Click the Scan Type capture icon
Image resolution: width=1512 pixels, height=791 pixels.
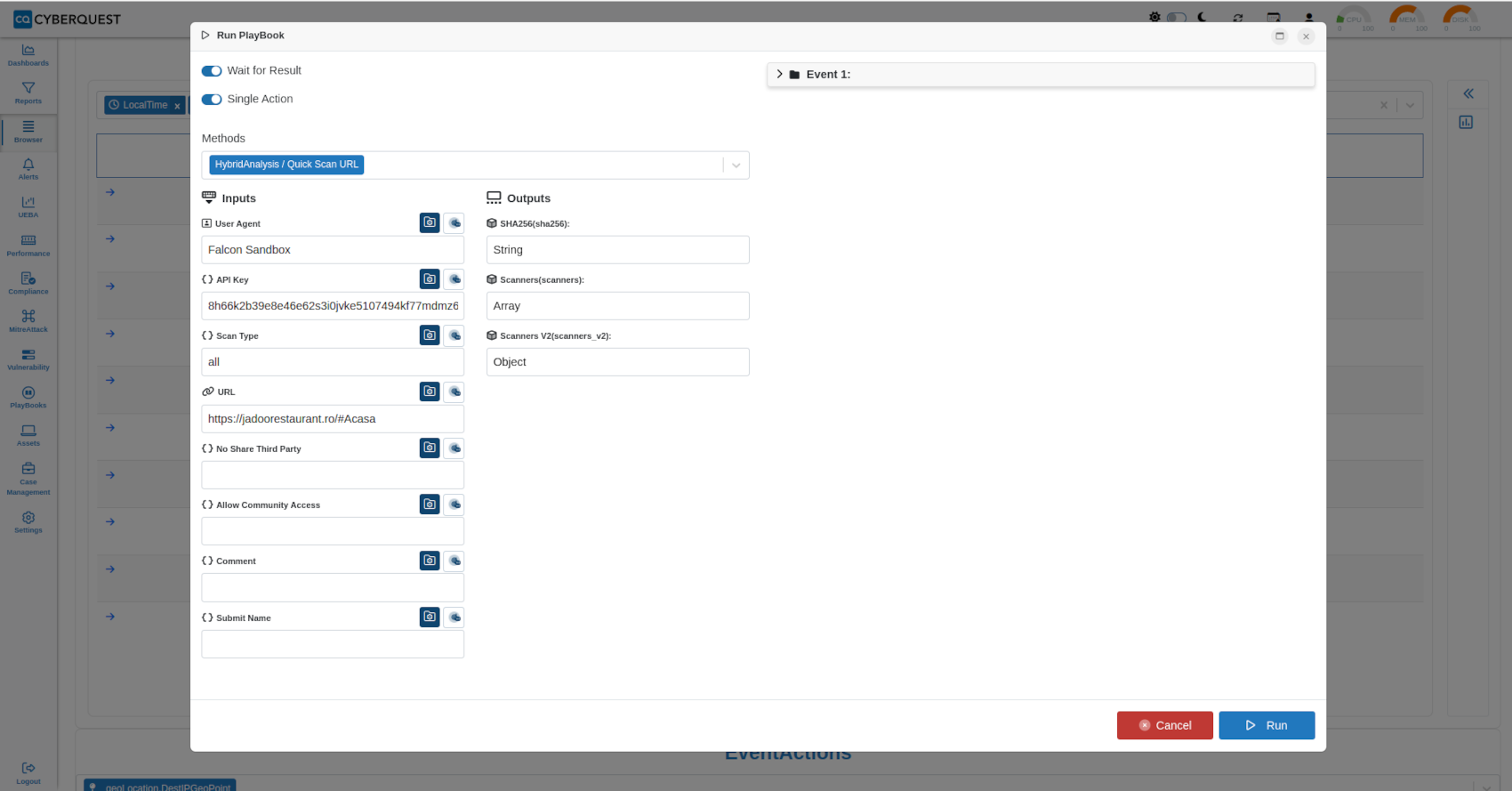coord(430,335)
